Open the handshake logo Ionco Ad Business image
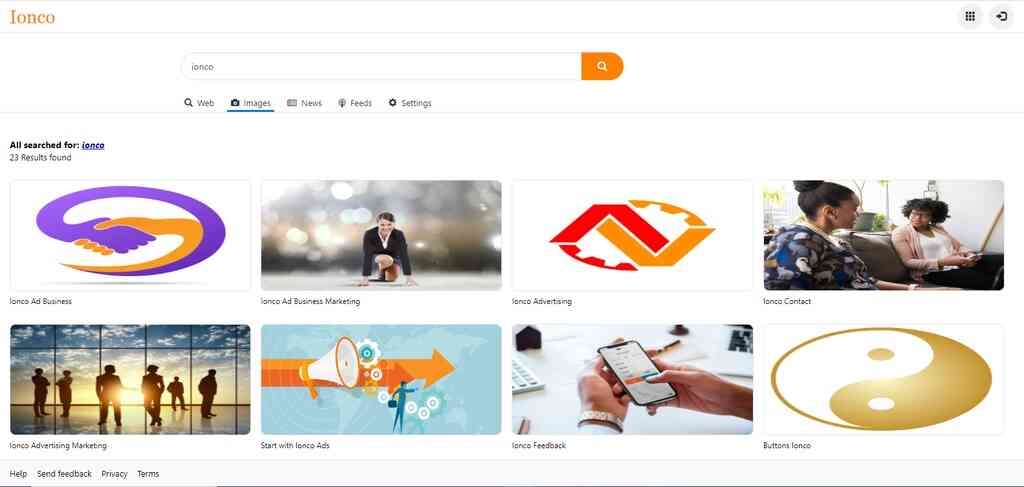Screen dimensions: 1024x487 coord(131,236)
